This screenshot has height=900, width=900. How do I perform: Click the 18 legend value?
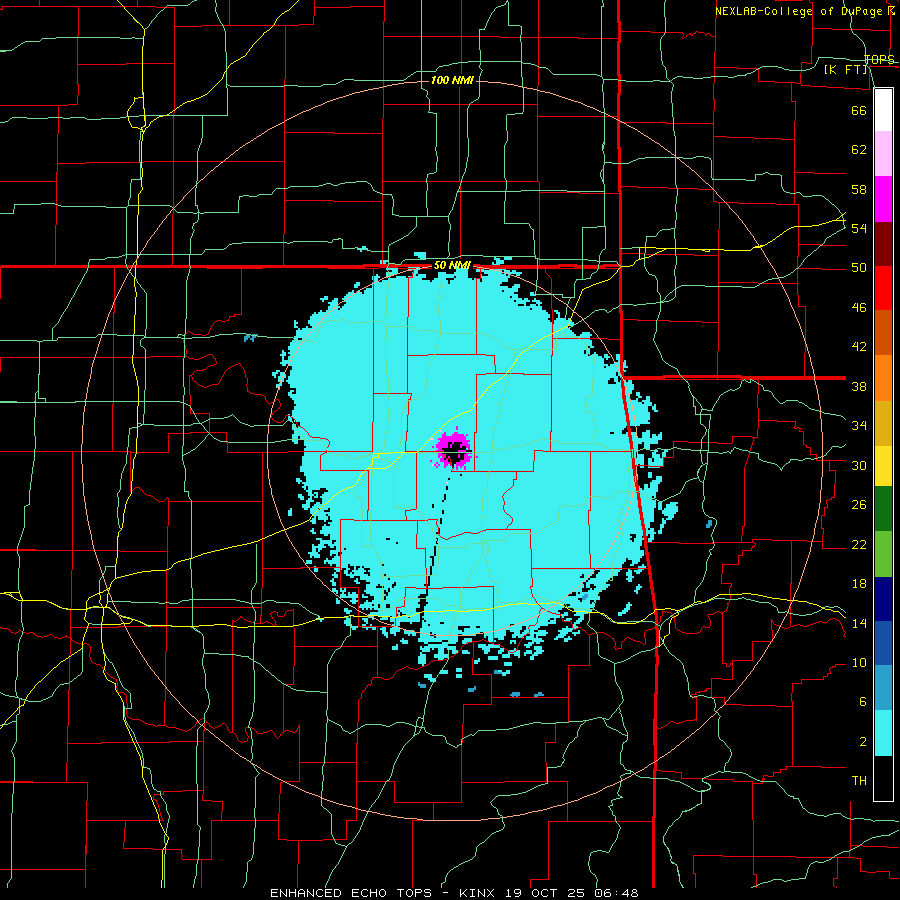[x=859, y=584]
